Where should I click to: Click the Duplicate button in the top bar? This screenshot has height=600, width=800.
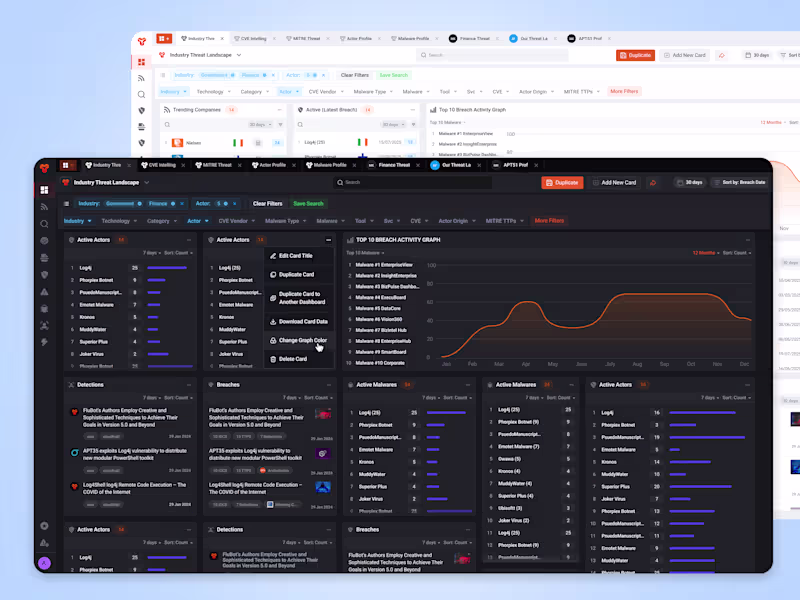[x=564, y=183]
